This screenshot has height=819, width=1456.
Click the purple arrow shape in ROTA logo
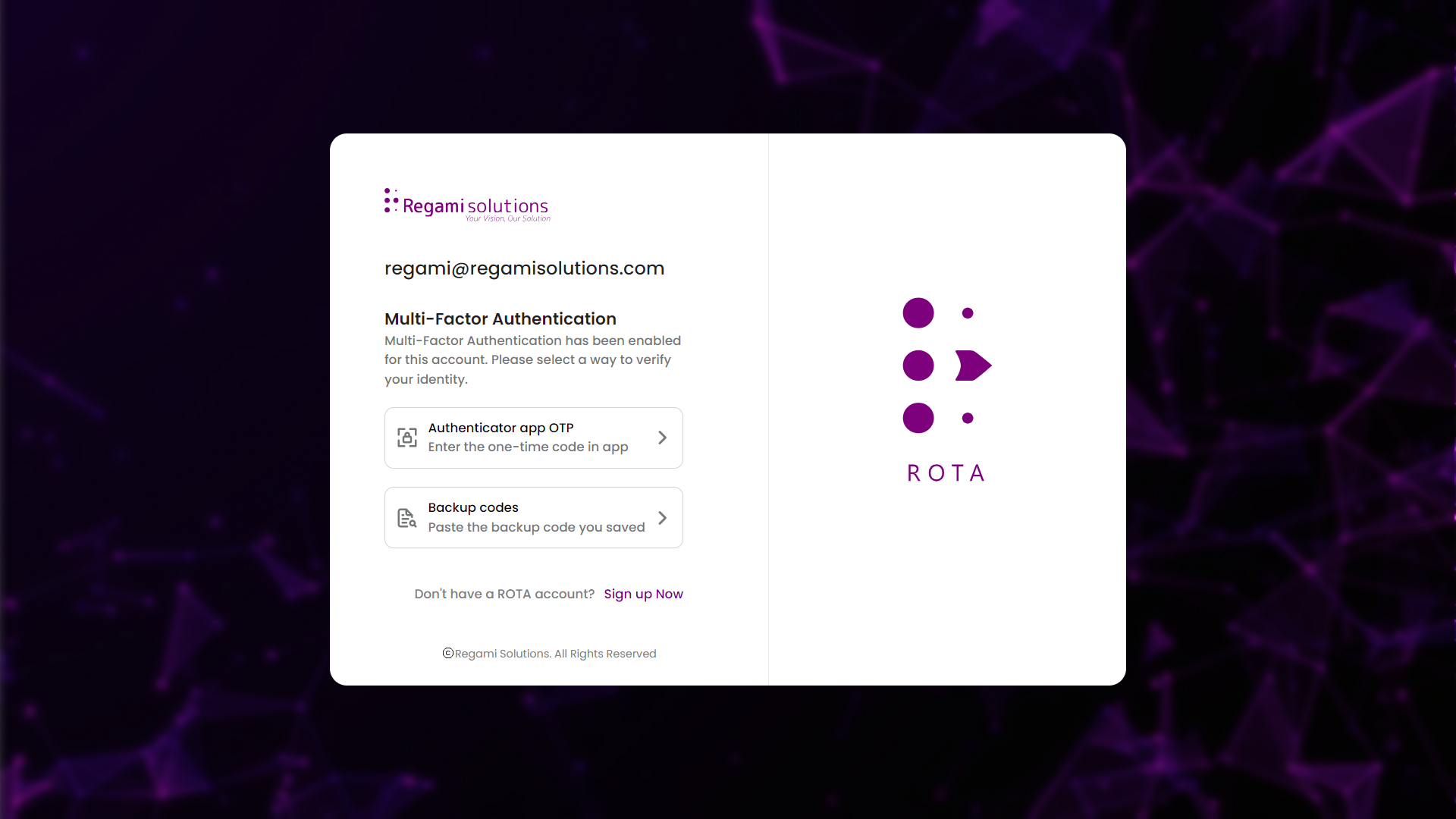(x=973, y=366)
